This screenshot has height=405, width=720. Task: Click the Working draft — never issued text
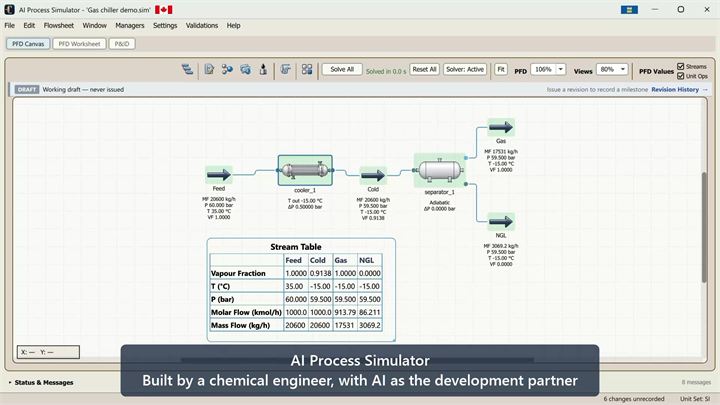(83, 90)
